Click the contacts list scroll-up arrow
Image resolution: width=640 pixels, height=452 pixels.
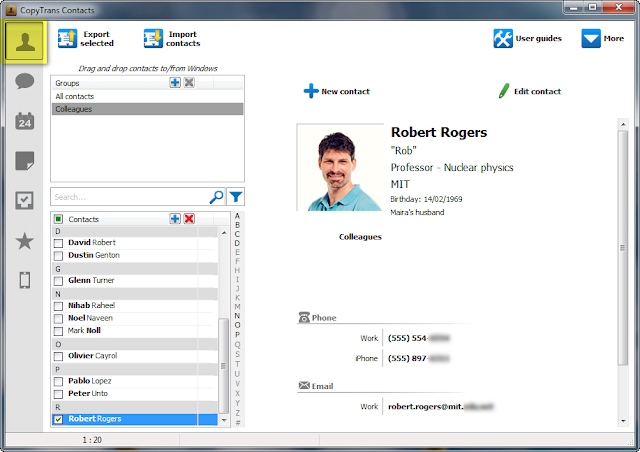tap(224, 232)
